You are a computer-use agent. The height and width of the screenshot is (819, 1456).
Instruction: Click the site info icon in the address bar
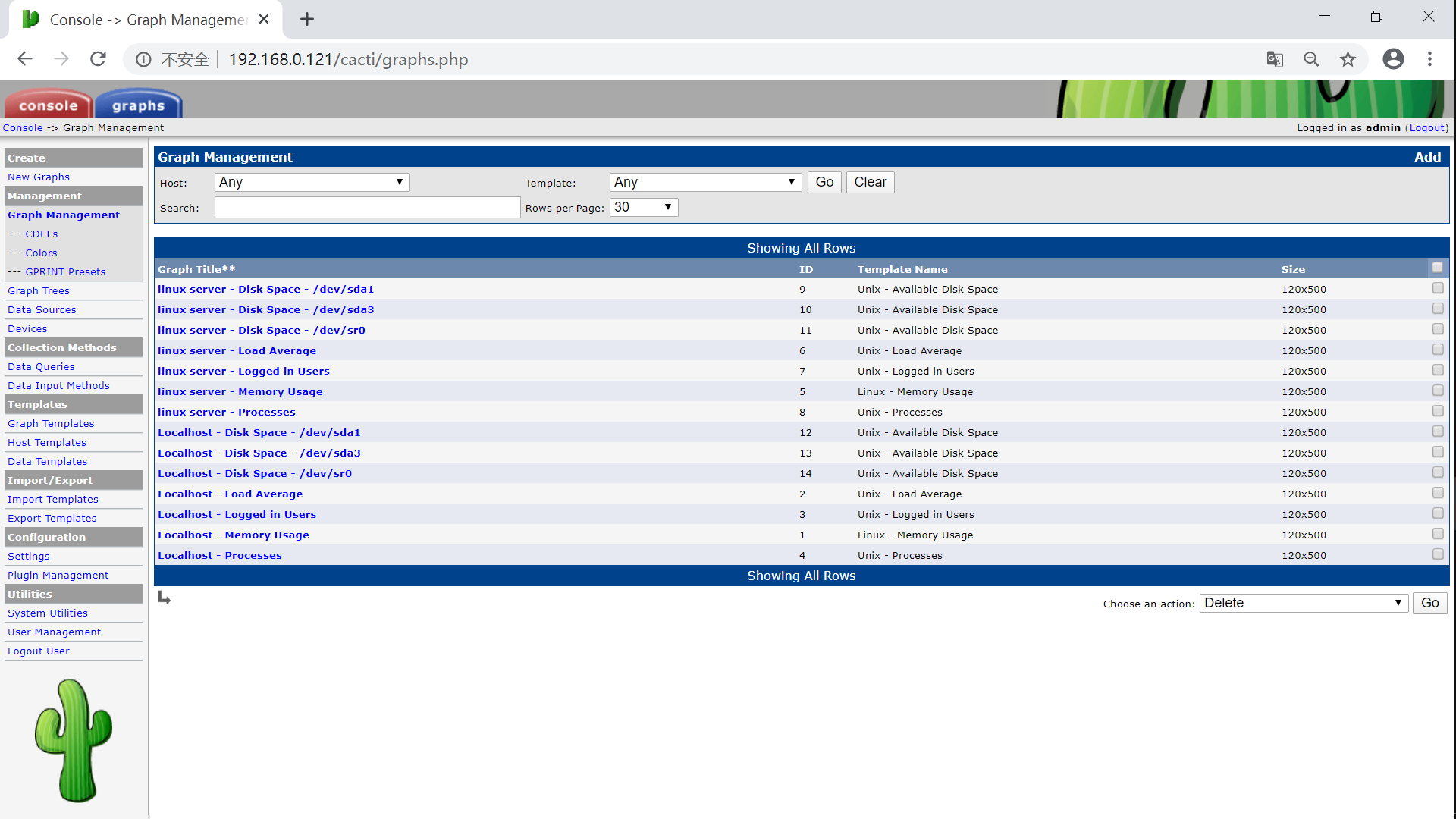click(143, 59)
